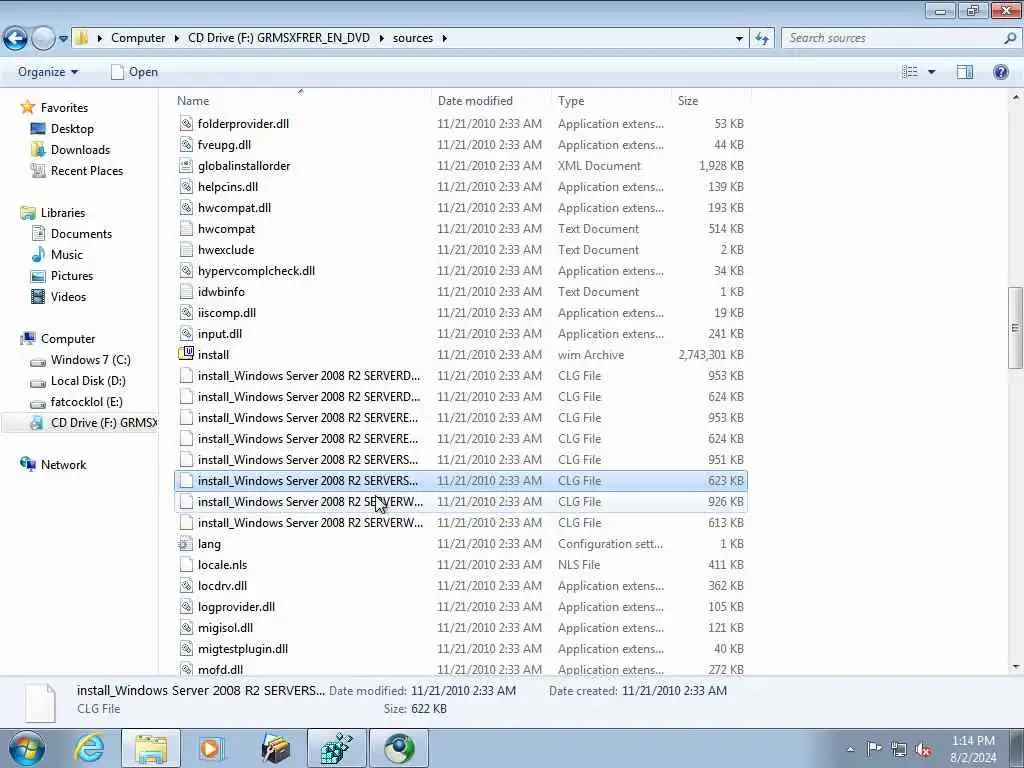Select install wim Archive icon
This screenshot has width=1024, height=768.
(x=186, y=355)
